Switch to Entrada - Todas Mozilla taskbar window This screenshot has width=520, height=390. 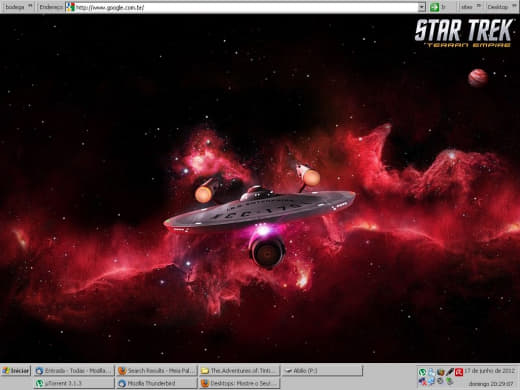click(x=73, y=371)
